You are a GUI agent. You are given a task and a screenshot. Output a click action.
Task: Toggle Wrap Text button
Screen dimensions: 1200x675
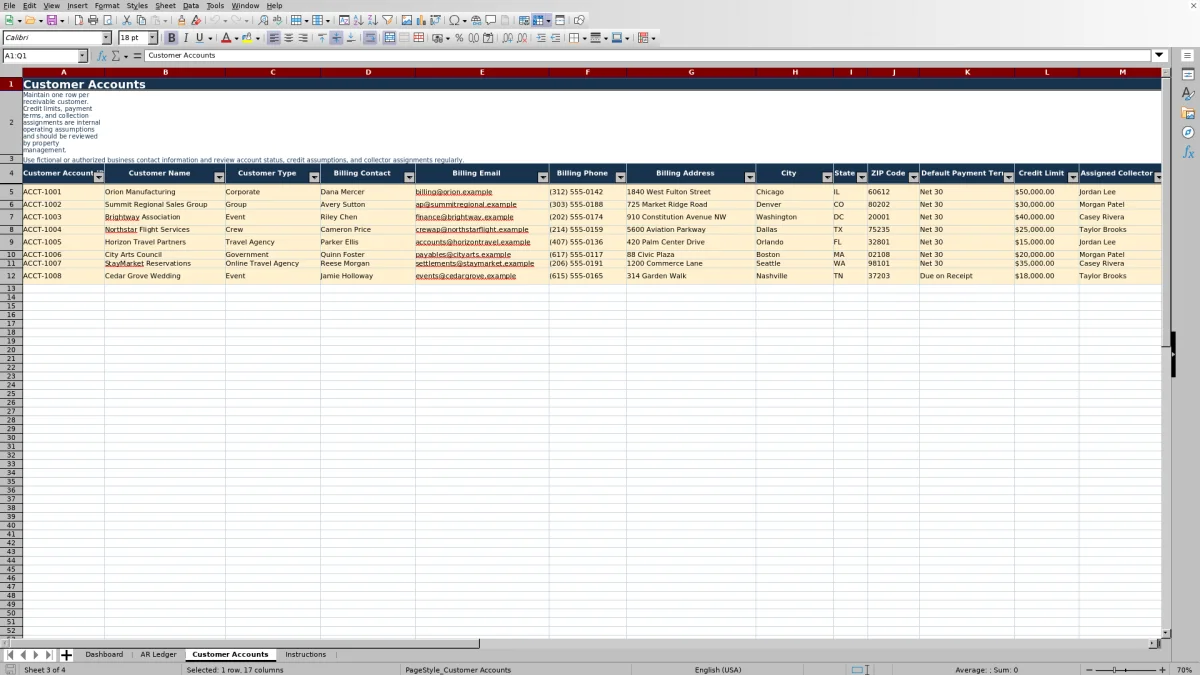click(369, 38)
